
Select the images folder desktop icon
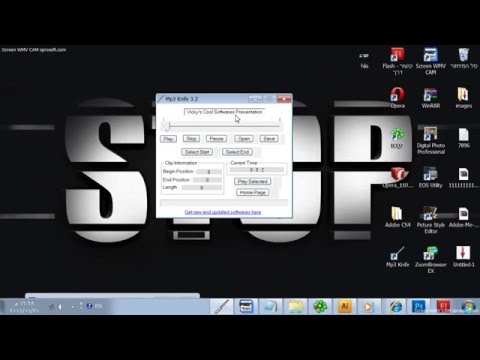click(x=464, y=98)
